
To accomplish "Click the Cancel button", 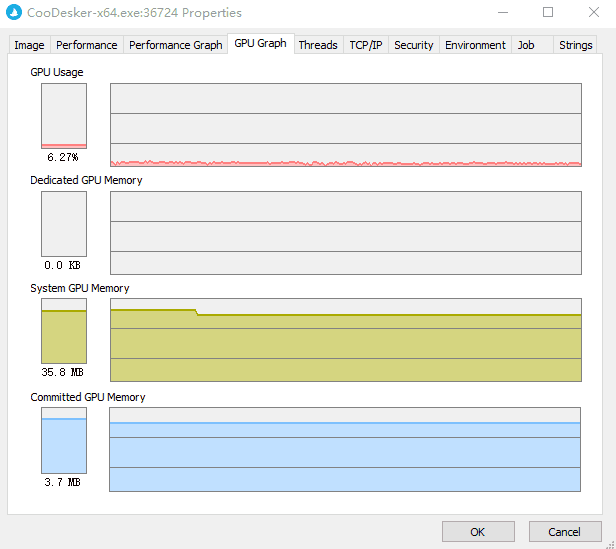I will point(565,531).
